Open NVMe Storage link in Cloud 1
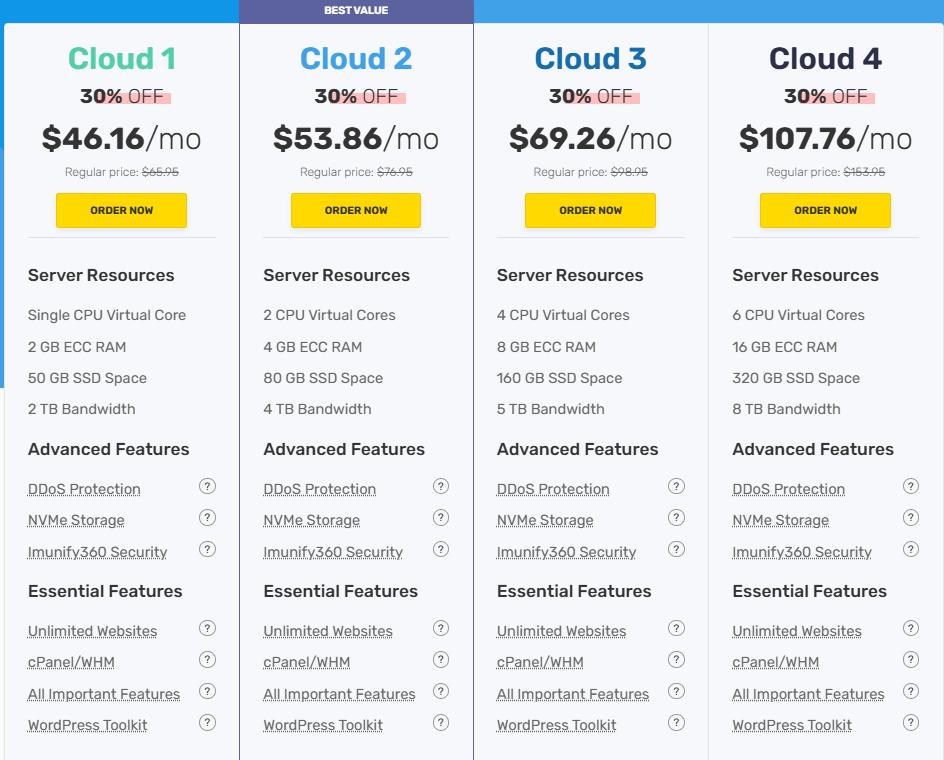Image resolution: width=944 pixels, height=760 pixels. click(76, 520)
